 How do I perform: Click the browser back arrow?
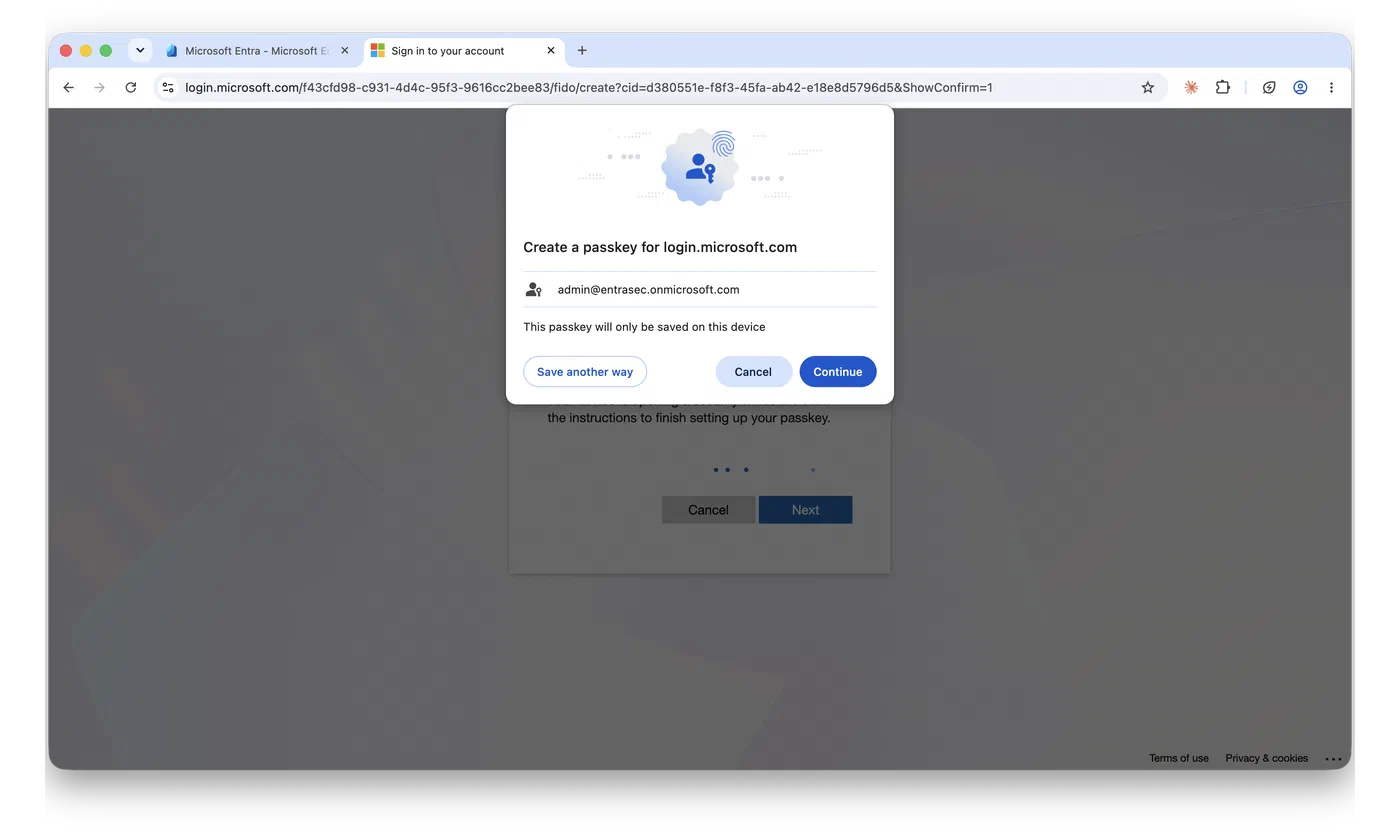tap(68, 87)
